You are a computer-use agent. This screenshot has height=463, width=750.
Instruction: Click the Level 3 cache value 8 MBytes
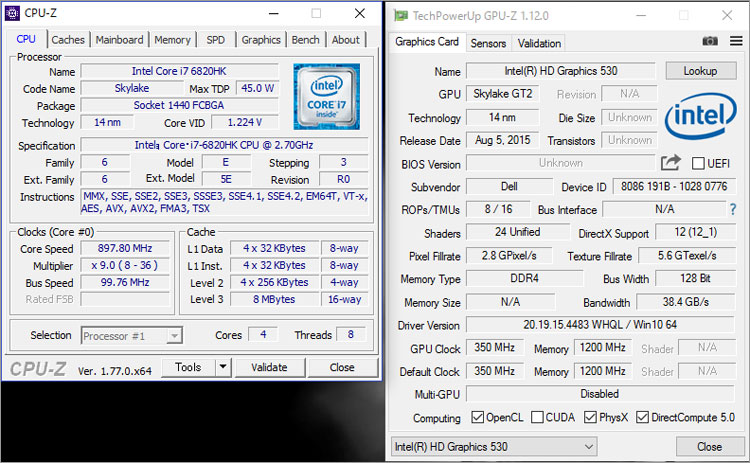(274, 299)
